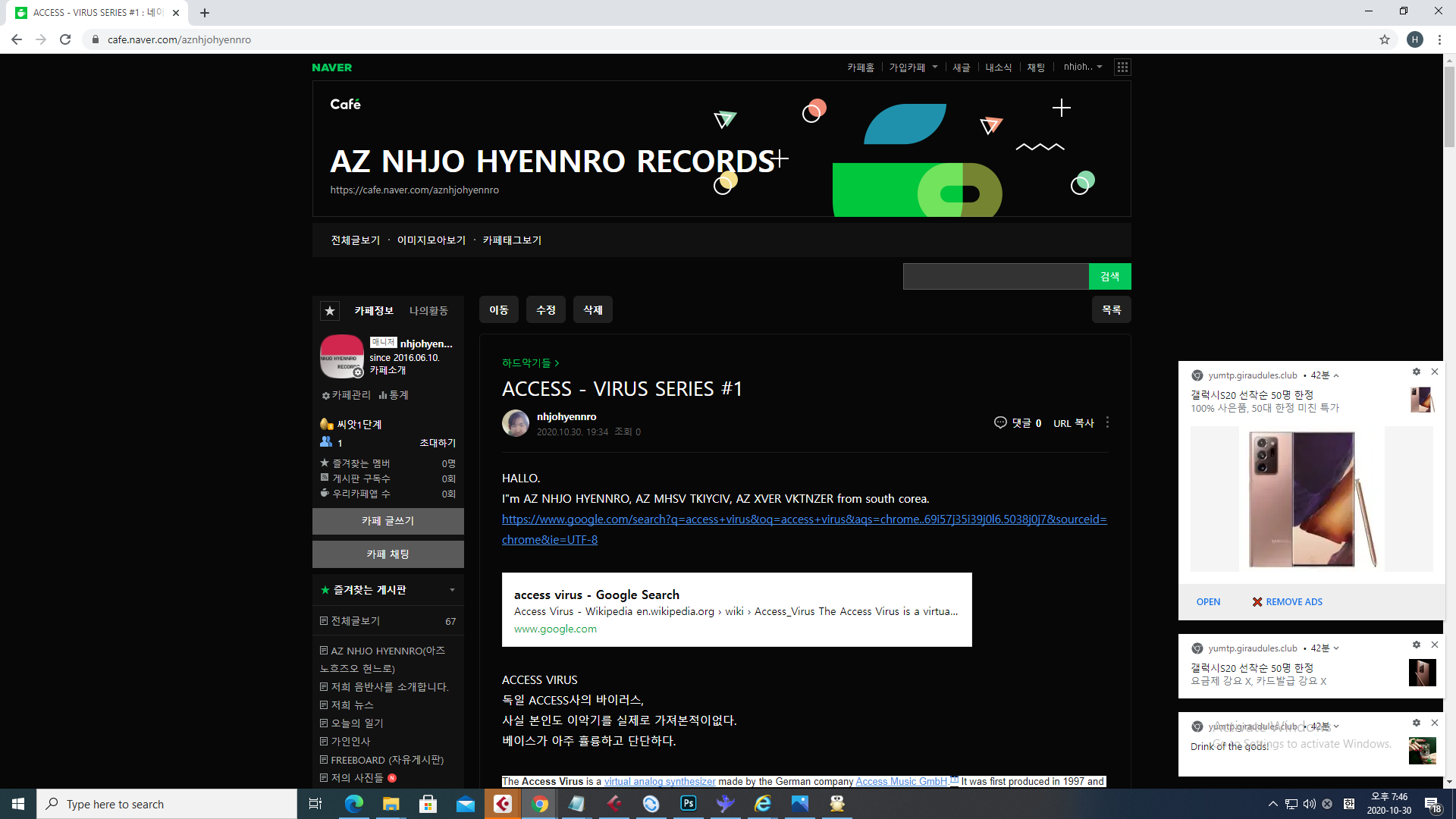Click green 검색 search button
Image resolution: width=1456 pixels, height=819 pixels.
click(x=1110, y=277)
